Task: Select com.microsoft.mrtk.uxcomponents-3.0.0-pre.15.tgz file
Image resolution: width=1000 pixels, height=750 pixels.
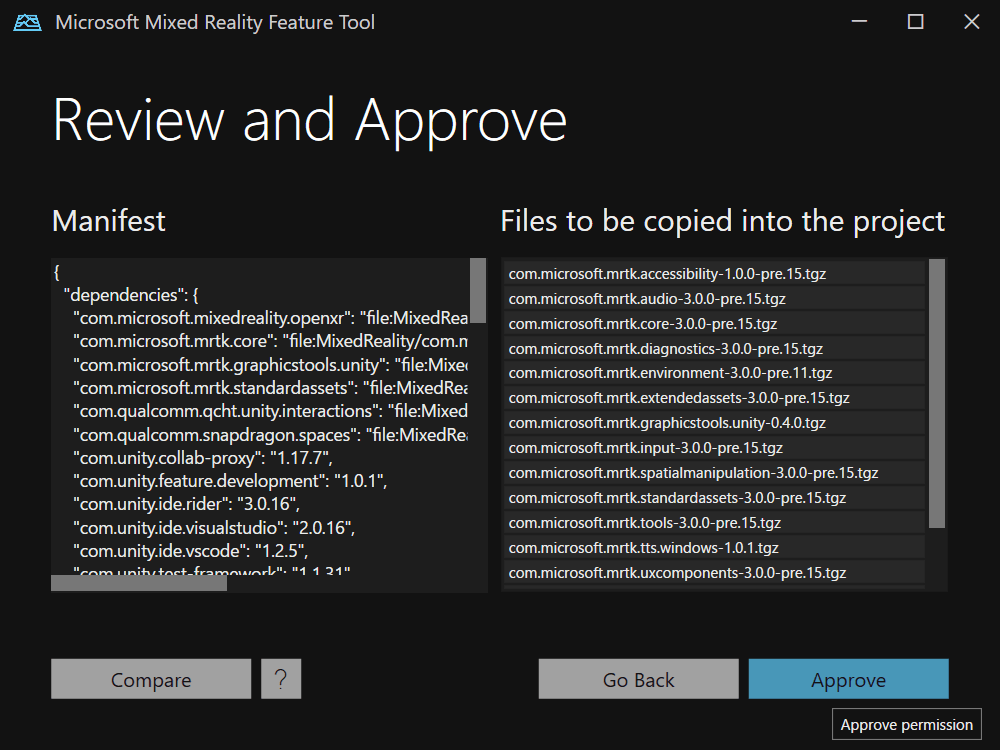Action: point(714,572)
